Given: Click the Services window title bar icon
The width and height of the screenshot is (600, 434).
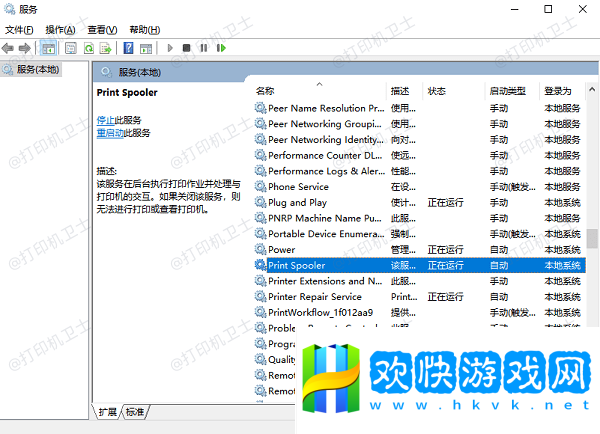Looking at the screenshot, I should 9,9.
